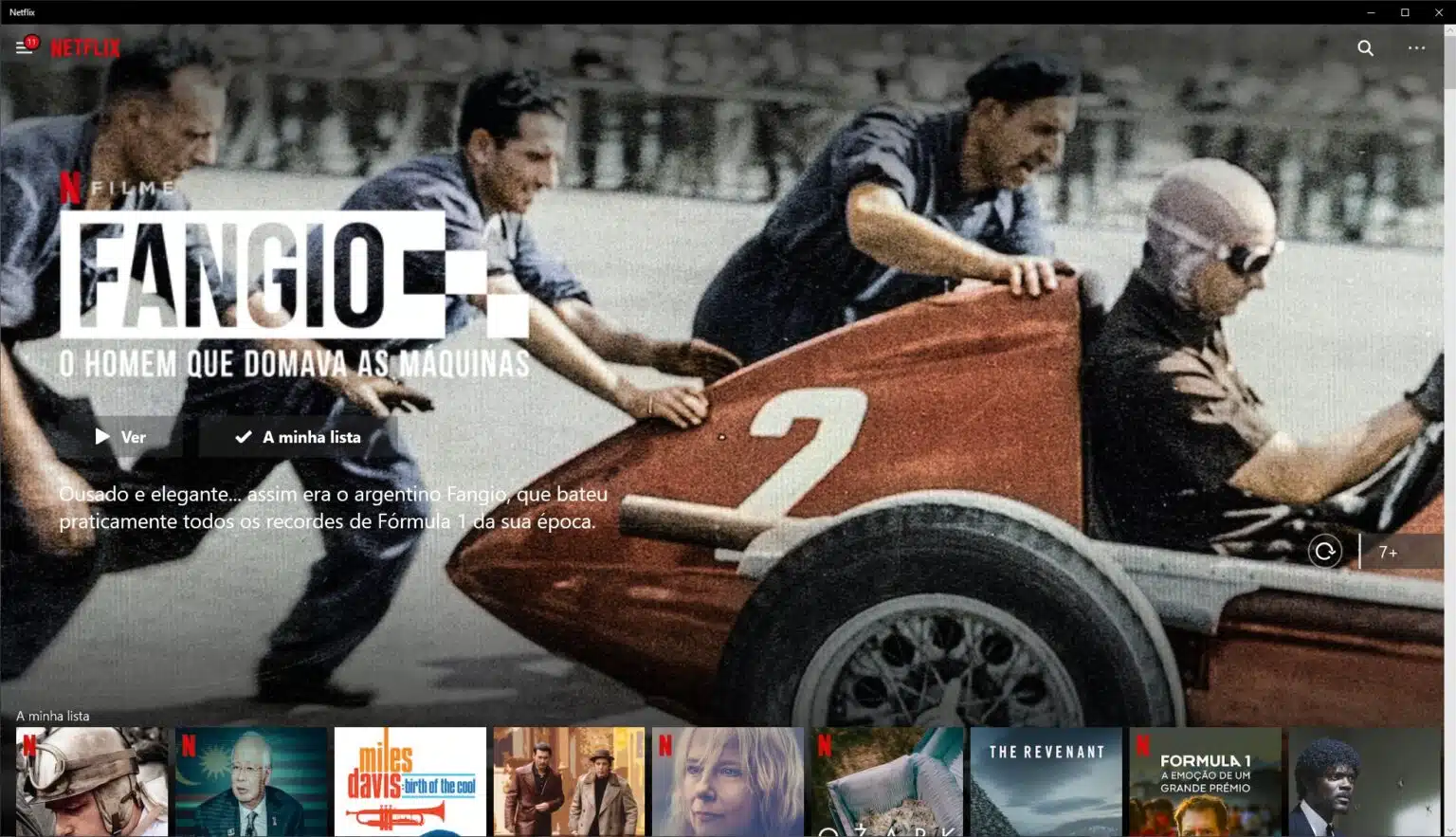Viewport: 1456px width, 837px height.
Task: Open the blonde woman portrait thumbnail
Action: pyautogui.click(x=728, y=782)
